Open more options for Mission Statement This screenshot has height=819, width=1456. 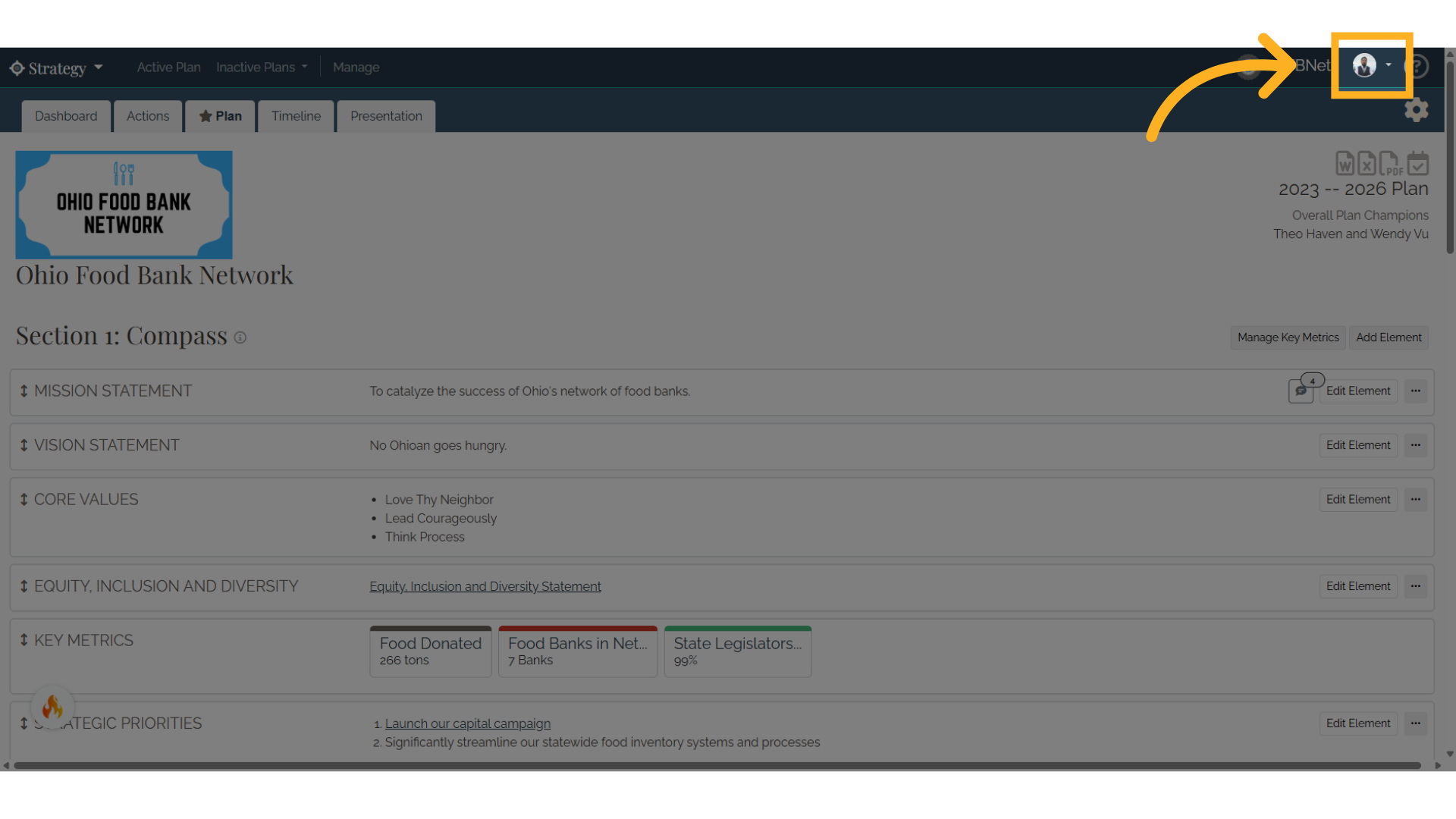point(1415,391)
